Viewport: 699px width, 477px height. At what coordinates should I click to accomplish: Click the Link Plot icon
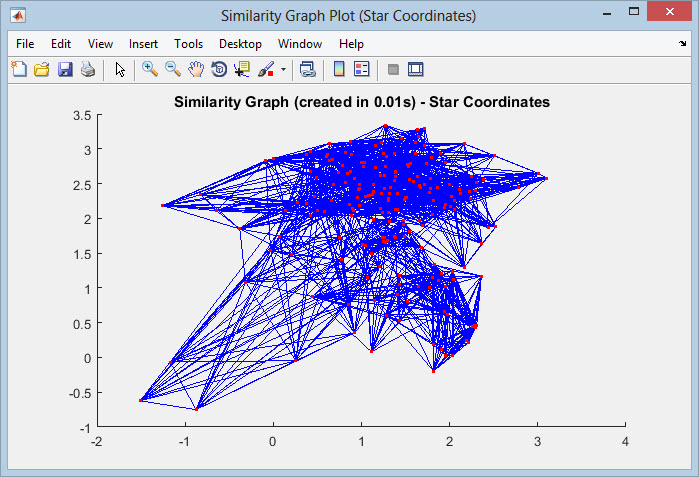tap(308, 70)
